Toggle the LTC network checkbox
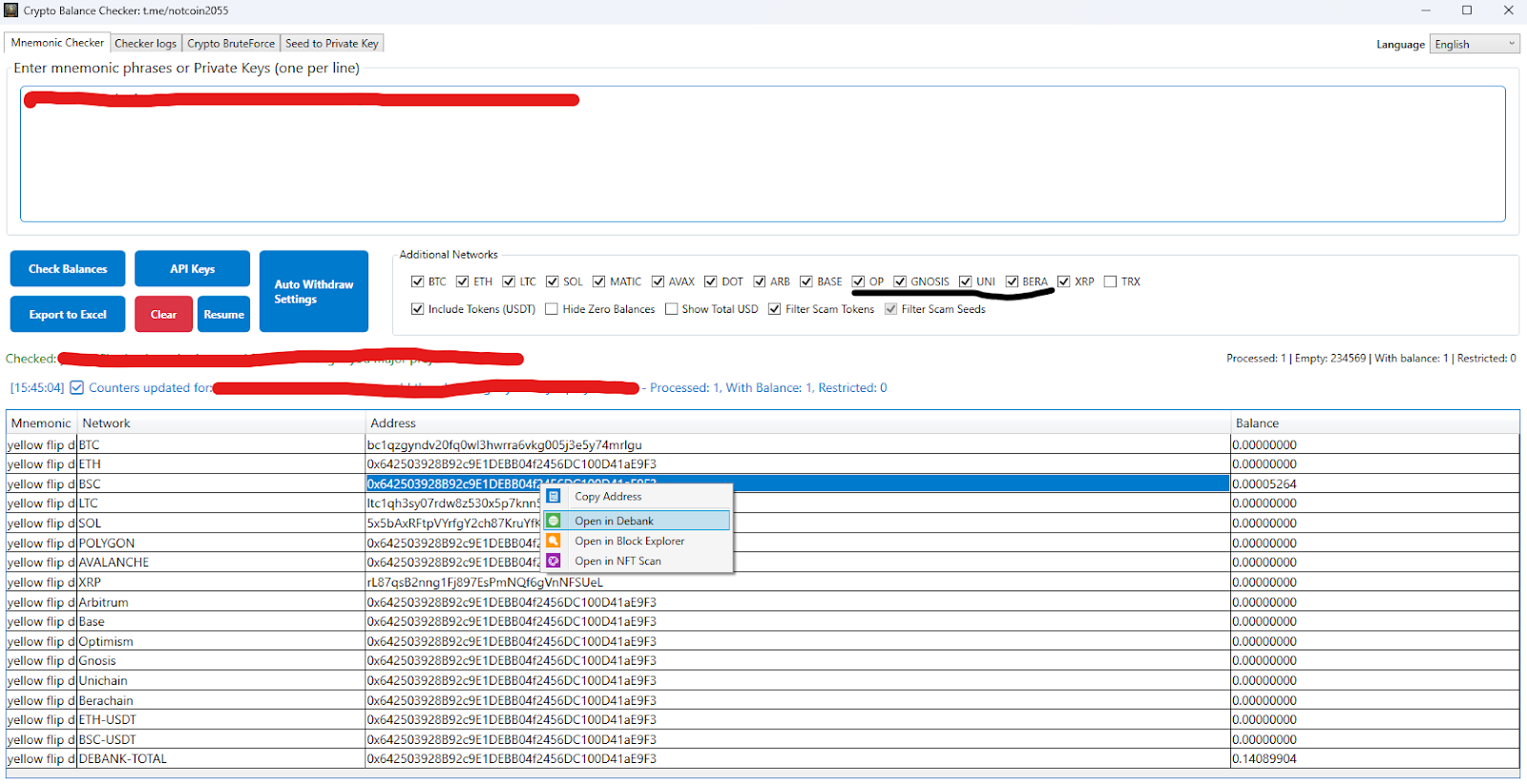 click(509, 281)
